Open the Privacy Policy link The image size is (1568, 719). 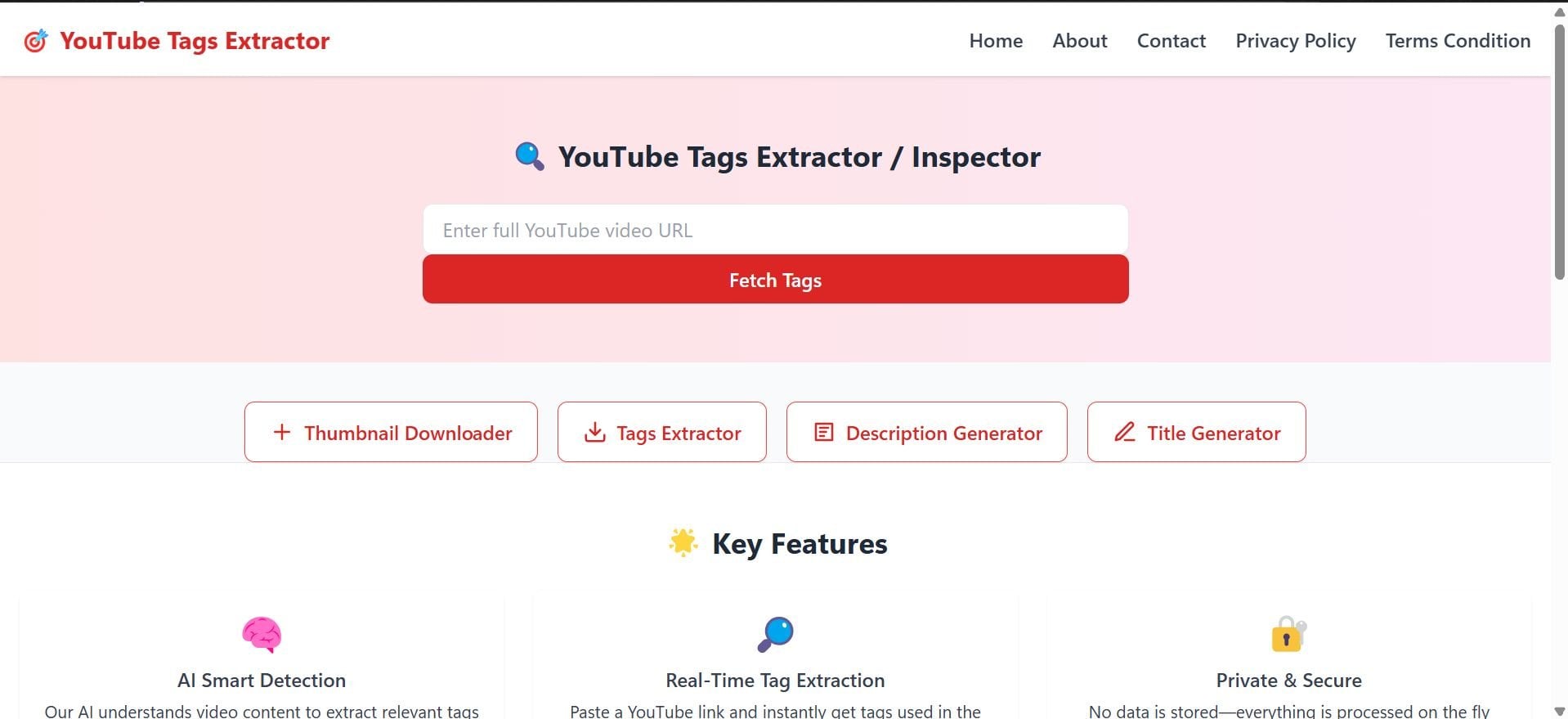click(1295, 40)
